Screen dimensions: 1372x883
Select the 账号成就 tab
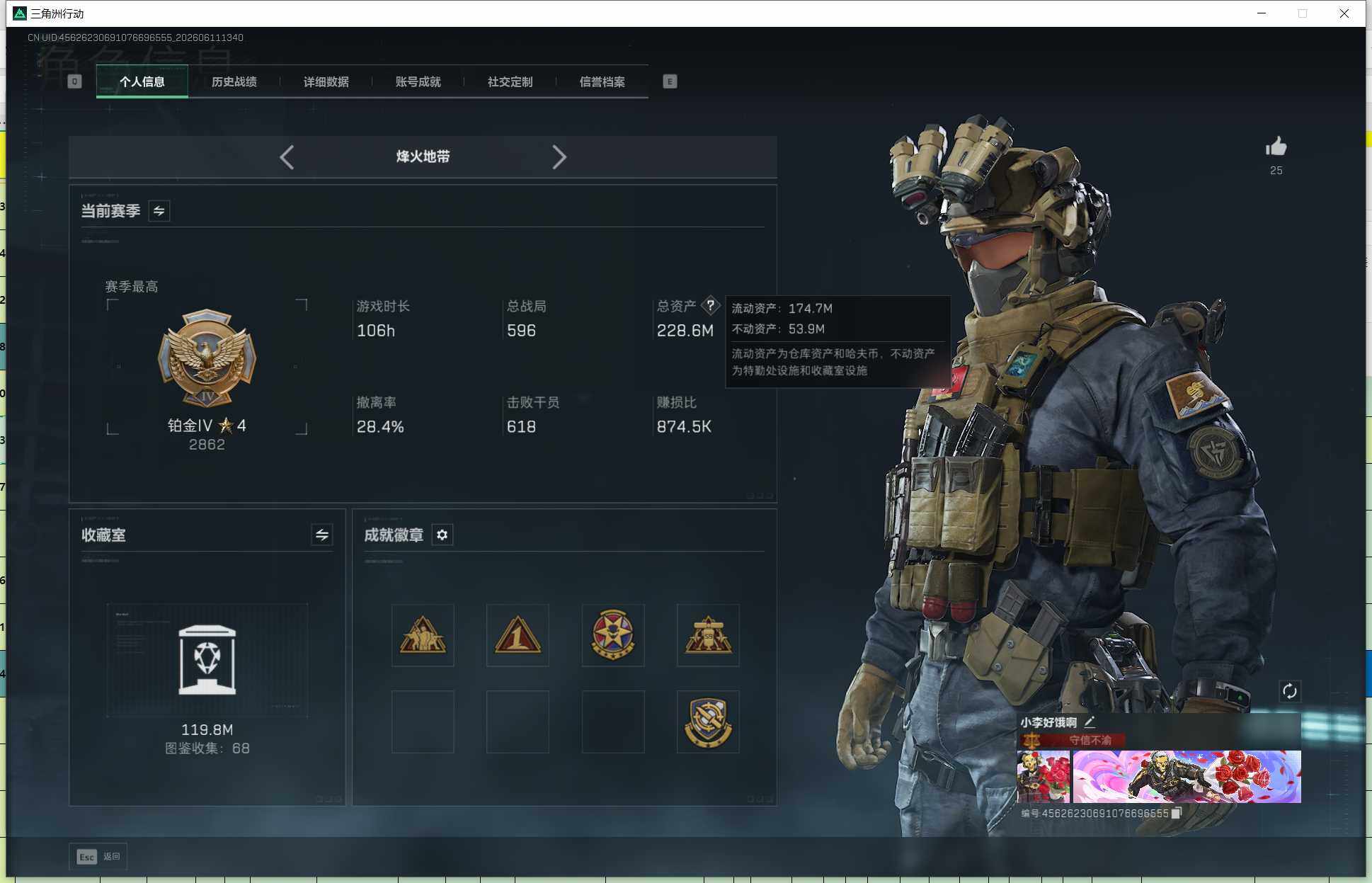(x=418, y=81)
